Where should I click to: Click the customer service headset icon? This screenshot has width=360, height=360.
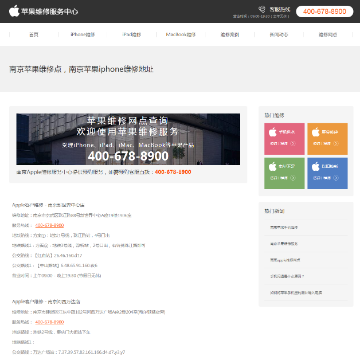(262, 9)
